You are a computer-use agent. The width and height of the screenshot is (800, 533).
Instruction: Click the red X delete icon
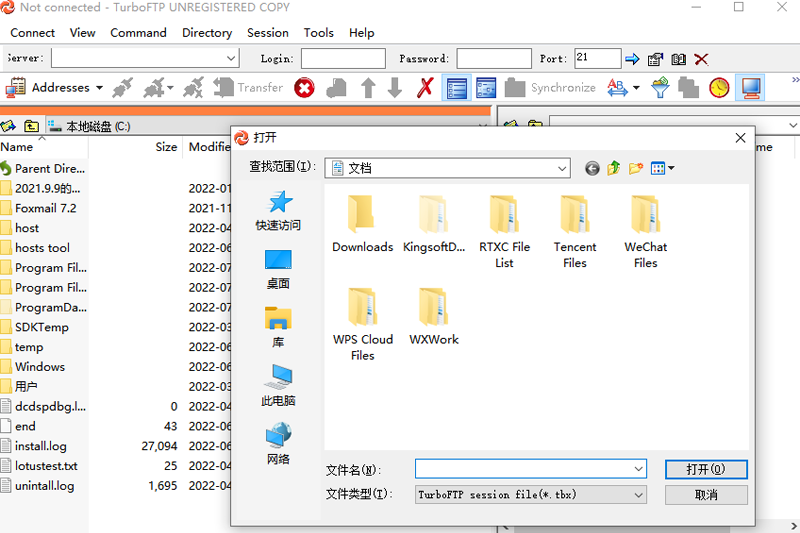coord(425,88)
